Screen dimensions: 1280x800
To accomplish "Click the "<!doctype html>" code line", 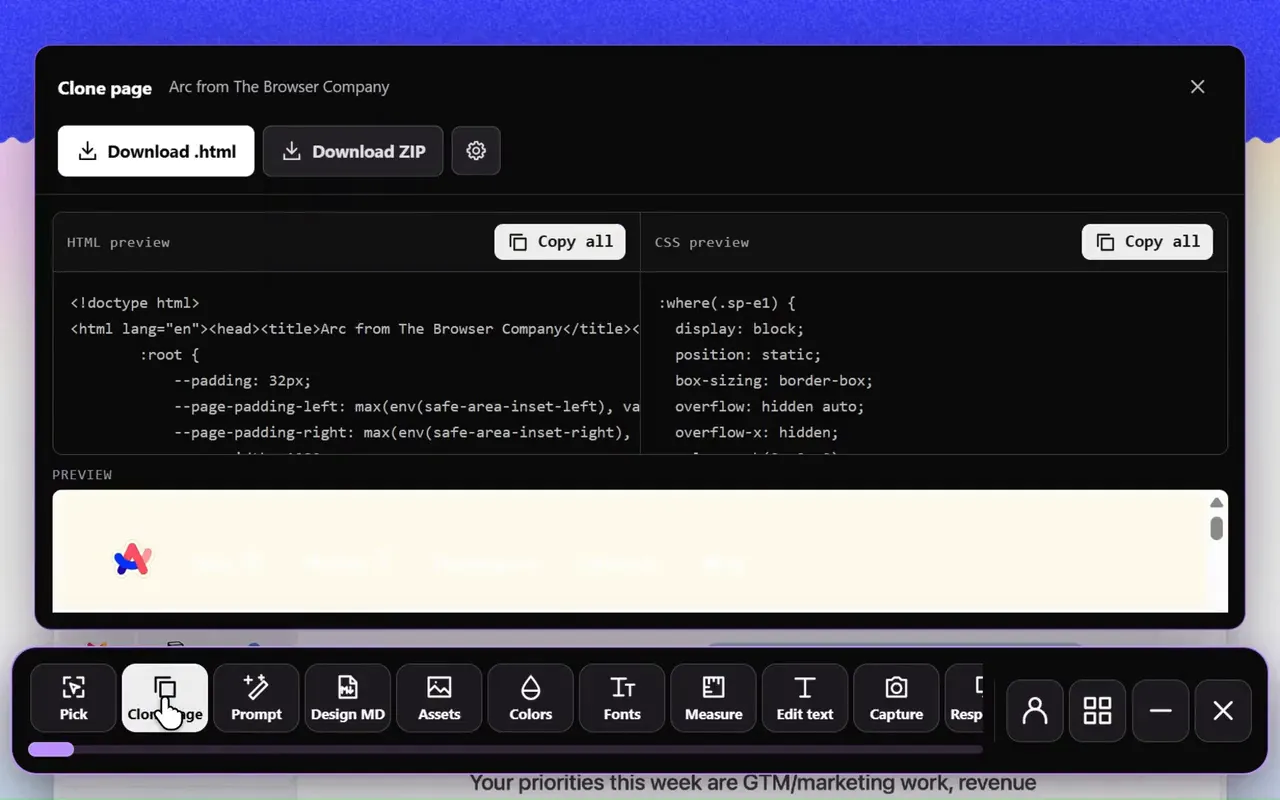I will click(135, 303).
